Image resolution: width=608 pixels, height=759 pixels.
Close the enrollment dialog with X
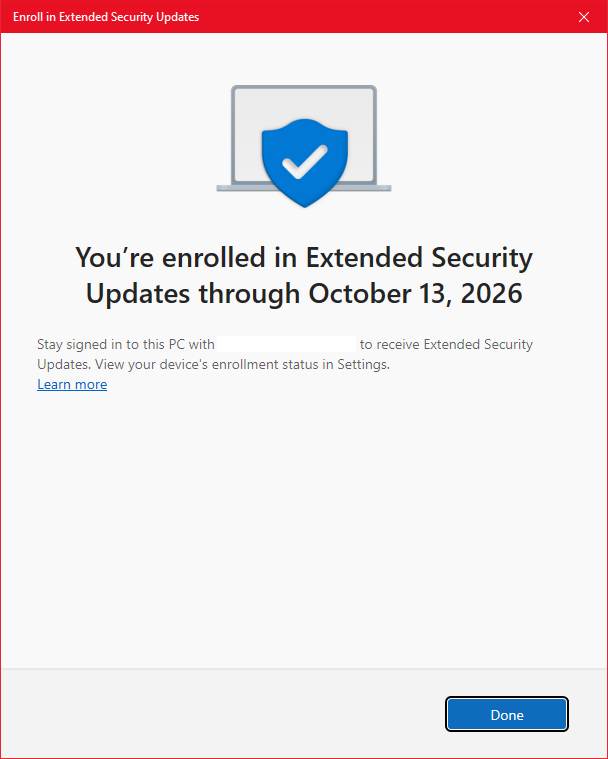pos(584,17)
